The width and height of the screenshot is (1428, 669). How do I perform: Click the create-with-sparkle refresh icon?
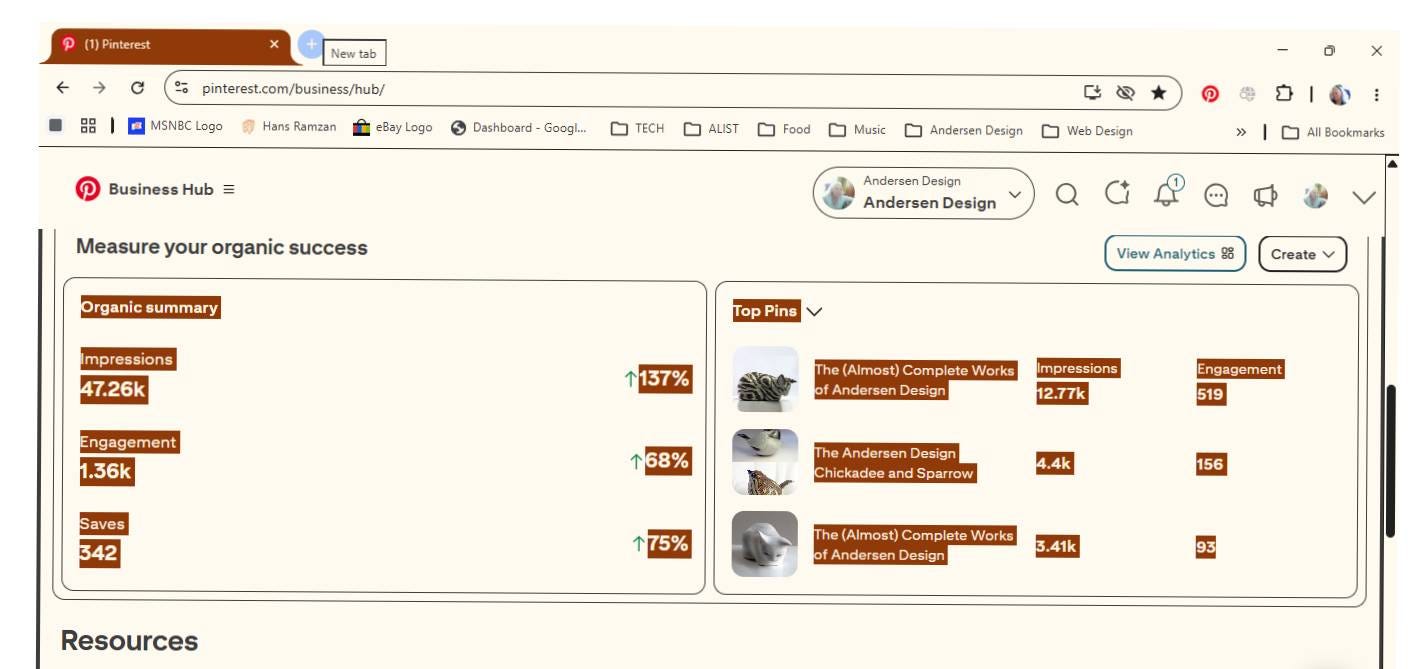point(1117,193)
